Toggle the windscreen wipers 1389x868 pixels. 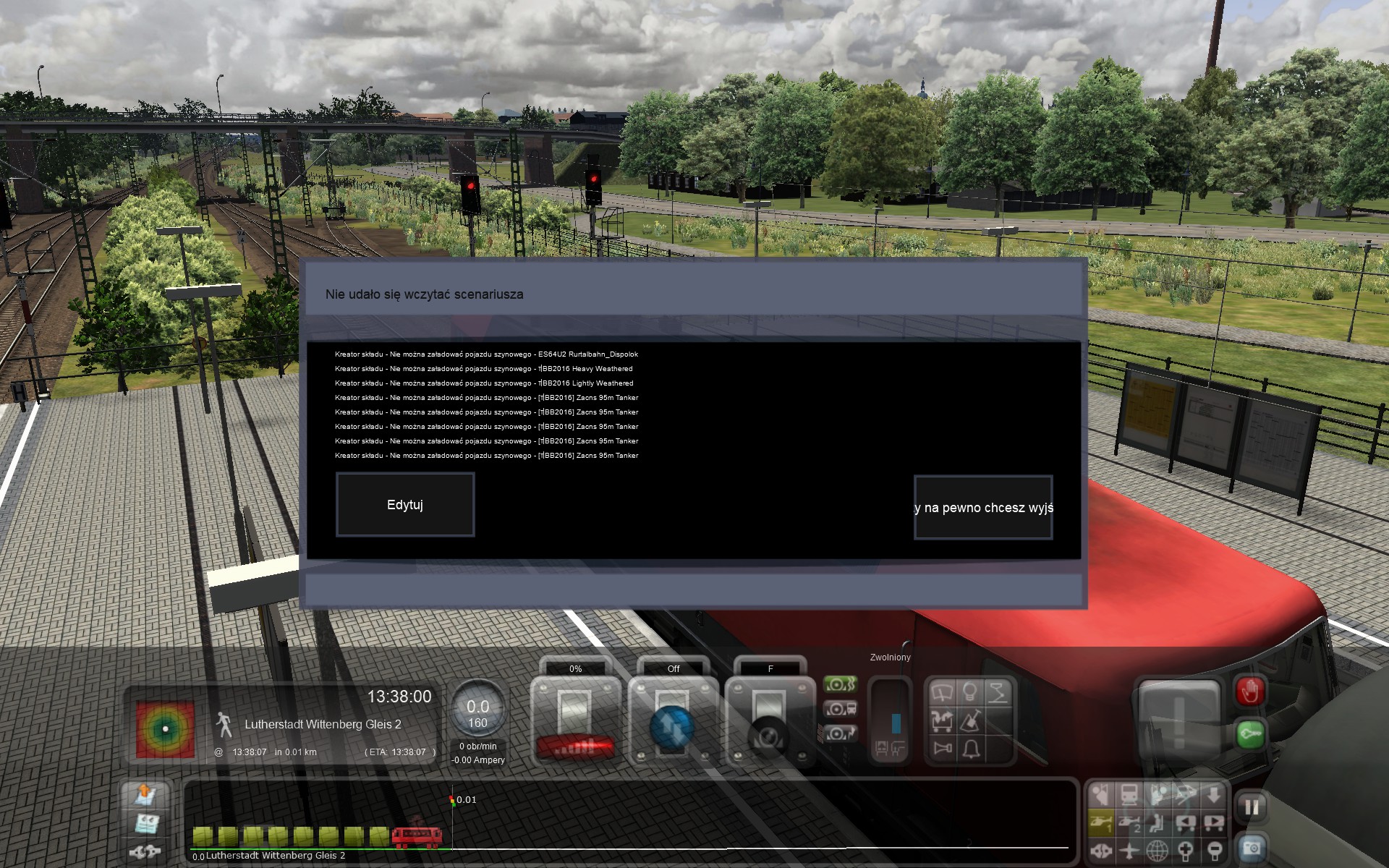(x=942, y=693)
